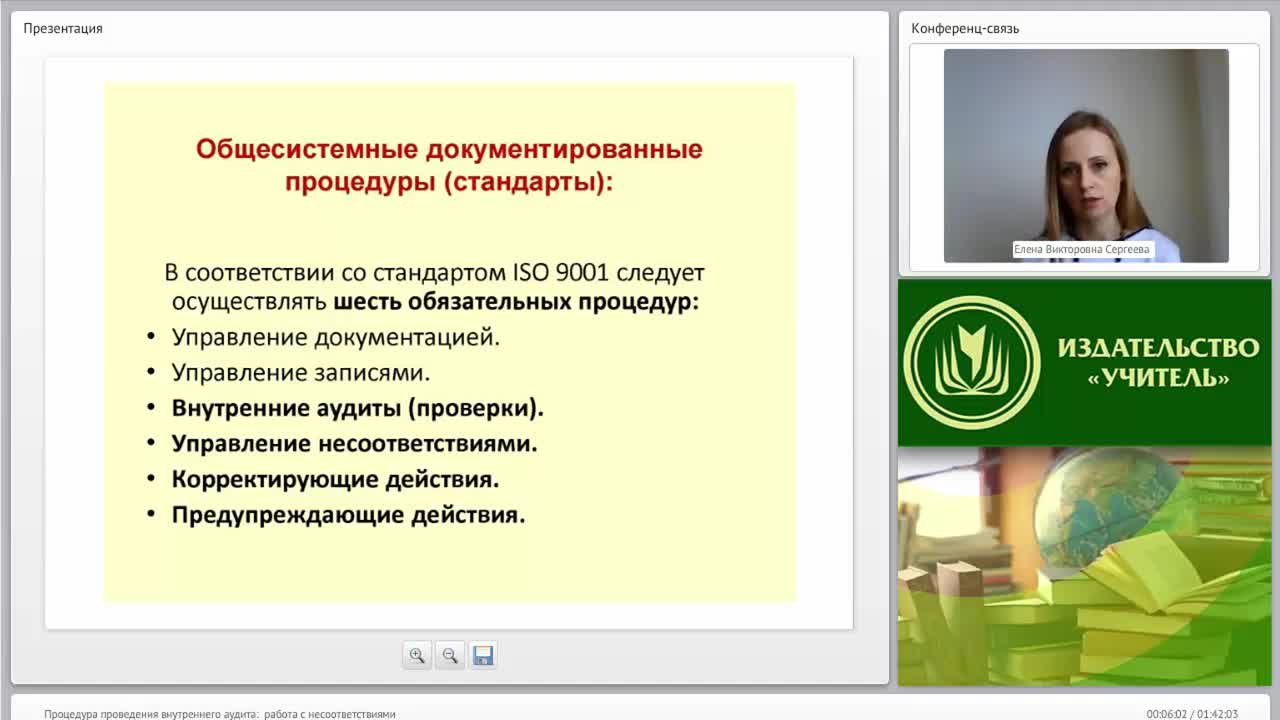Click the Издательство Учитель logo emblem
1280x720 pixels.
click(x=972, y=362)
